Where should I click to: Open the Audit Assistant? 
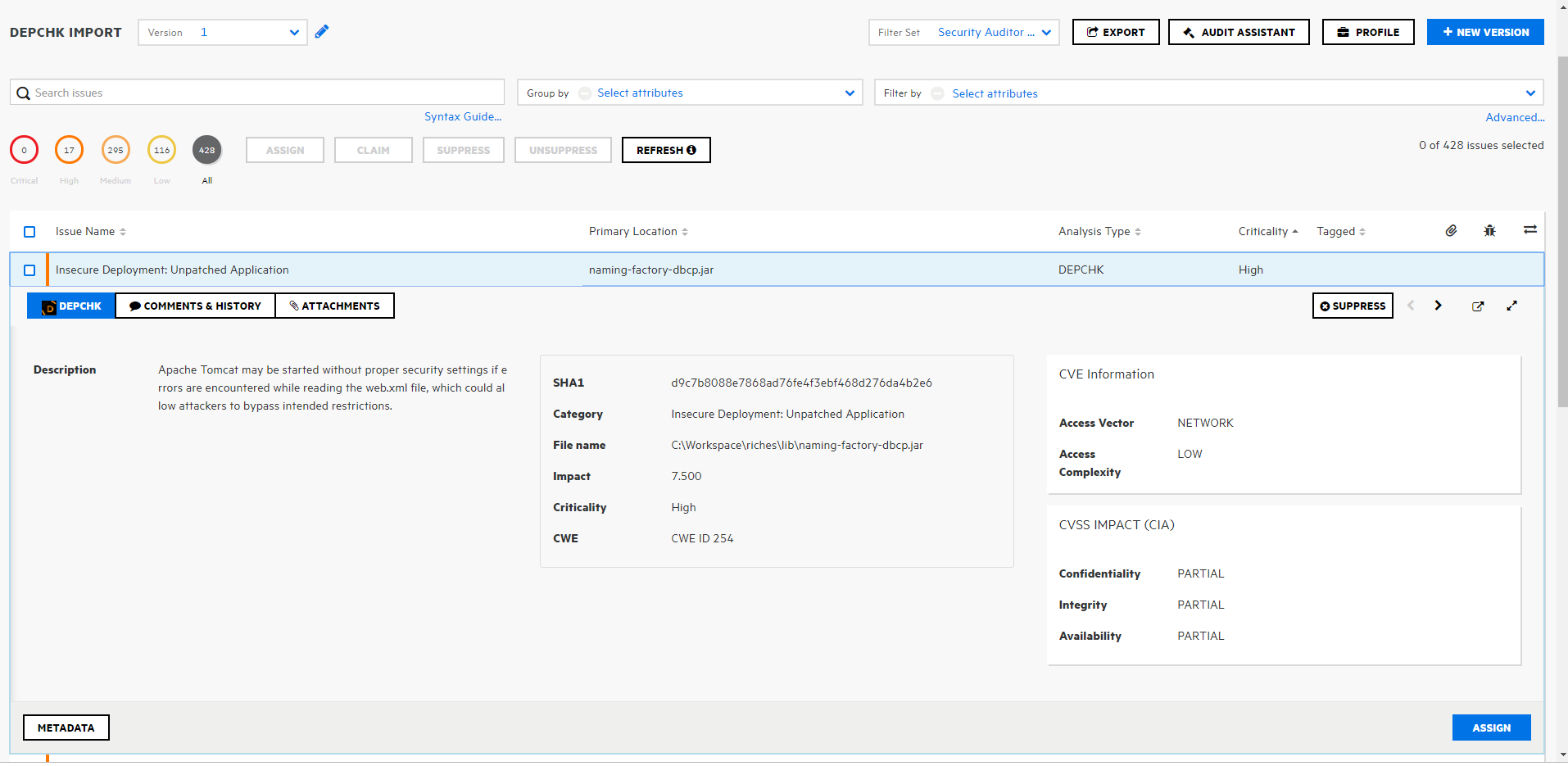pyautogui.click(x=1239, y=32)
